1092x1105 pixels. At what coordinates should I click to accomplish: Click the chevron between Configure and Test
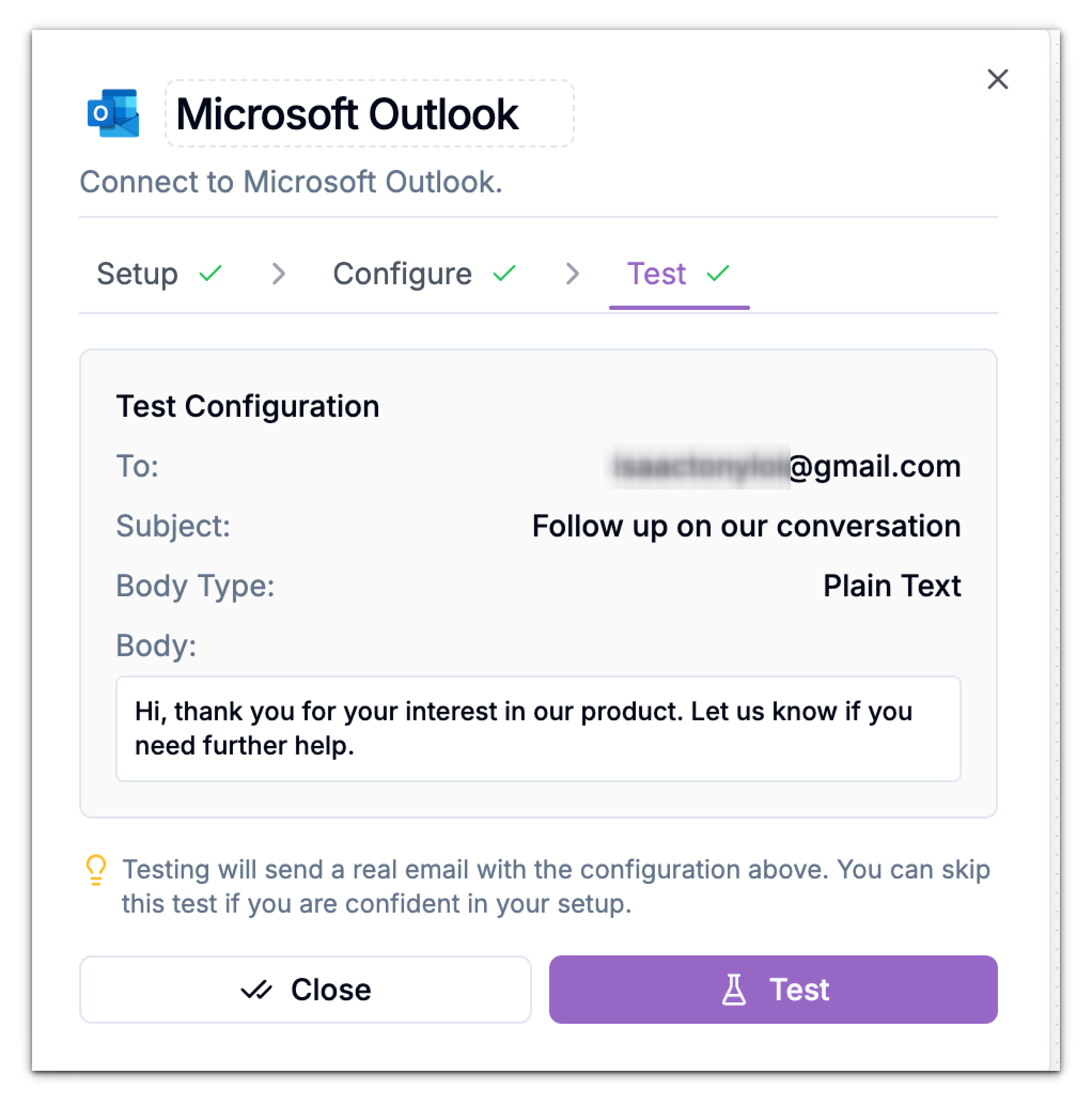573,274
